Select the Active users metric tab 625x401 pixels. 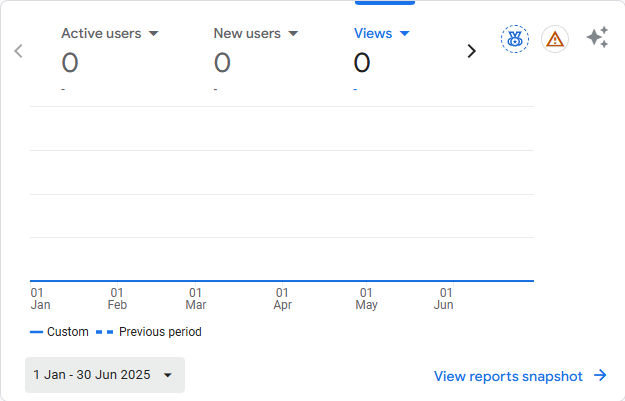tap(99, 34)
